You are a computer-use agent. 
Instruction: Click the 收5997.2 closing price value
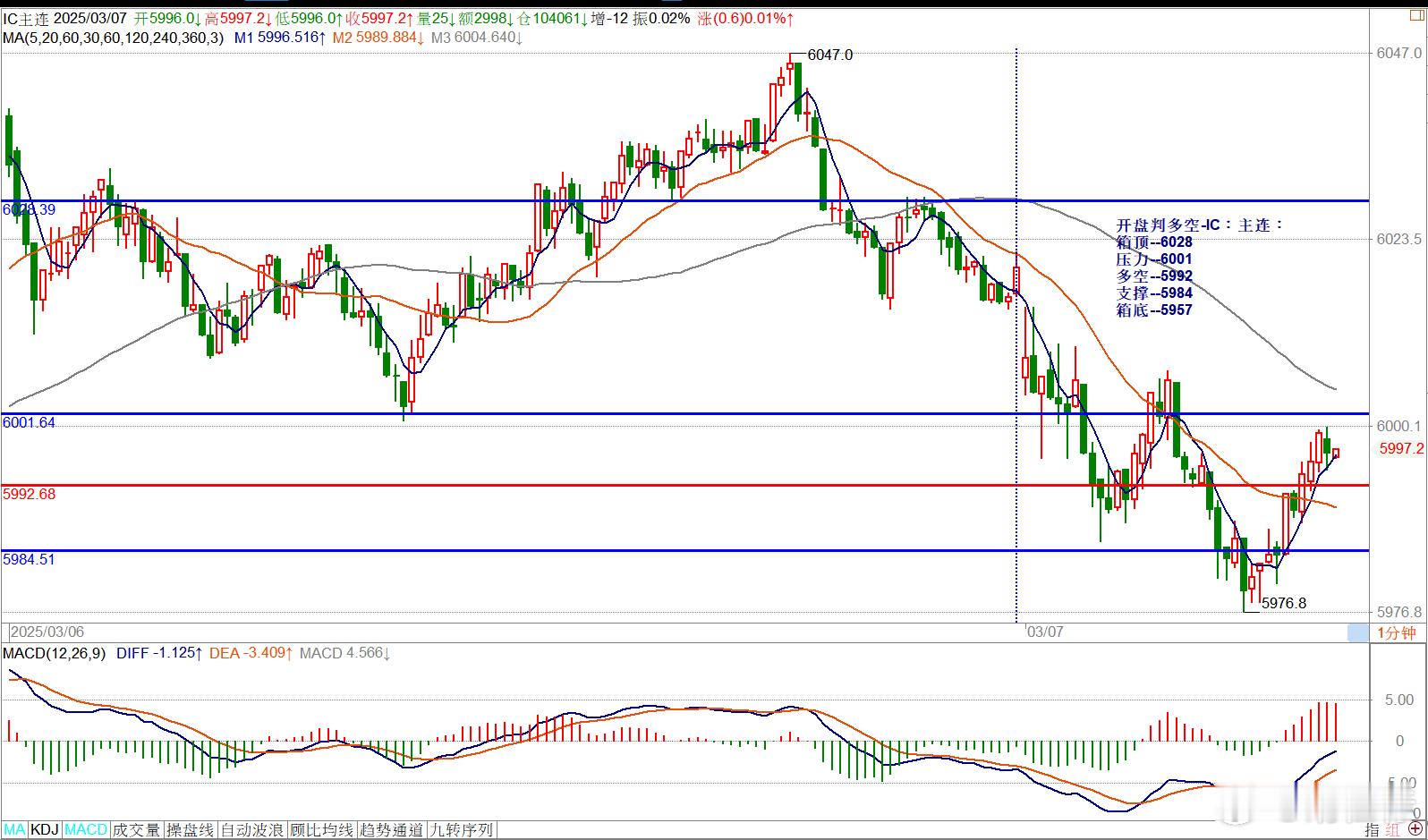pos(378,19)
